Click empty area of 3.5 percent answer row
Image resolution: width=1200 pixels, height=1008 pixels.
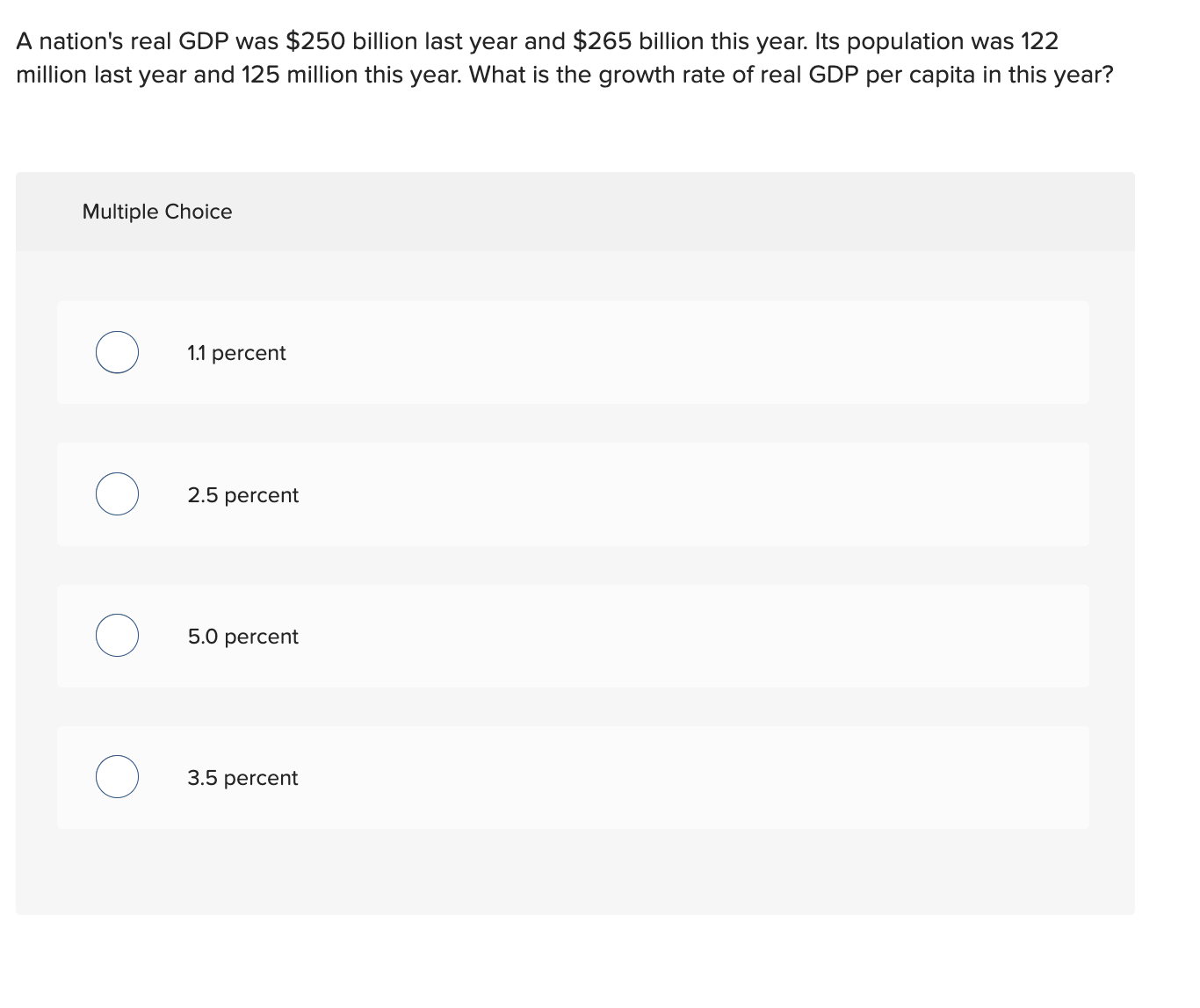[x=685, y=777]
